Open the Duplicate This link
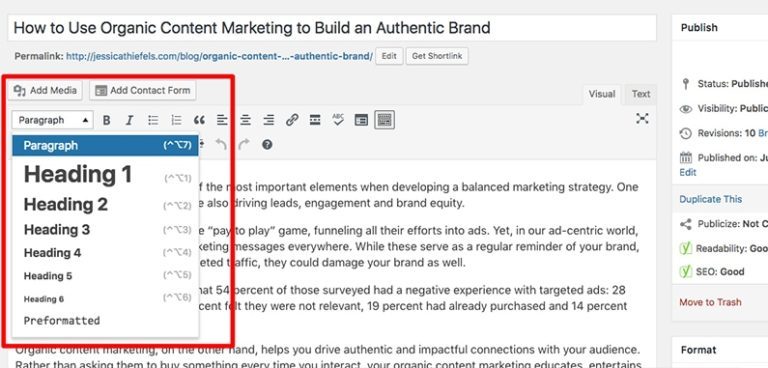The height and width of the screenshot is (368, 768). tap(710, 199)
